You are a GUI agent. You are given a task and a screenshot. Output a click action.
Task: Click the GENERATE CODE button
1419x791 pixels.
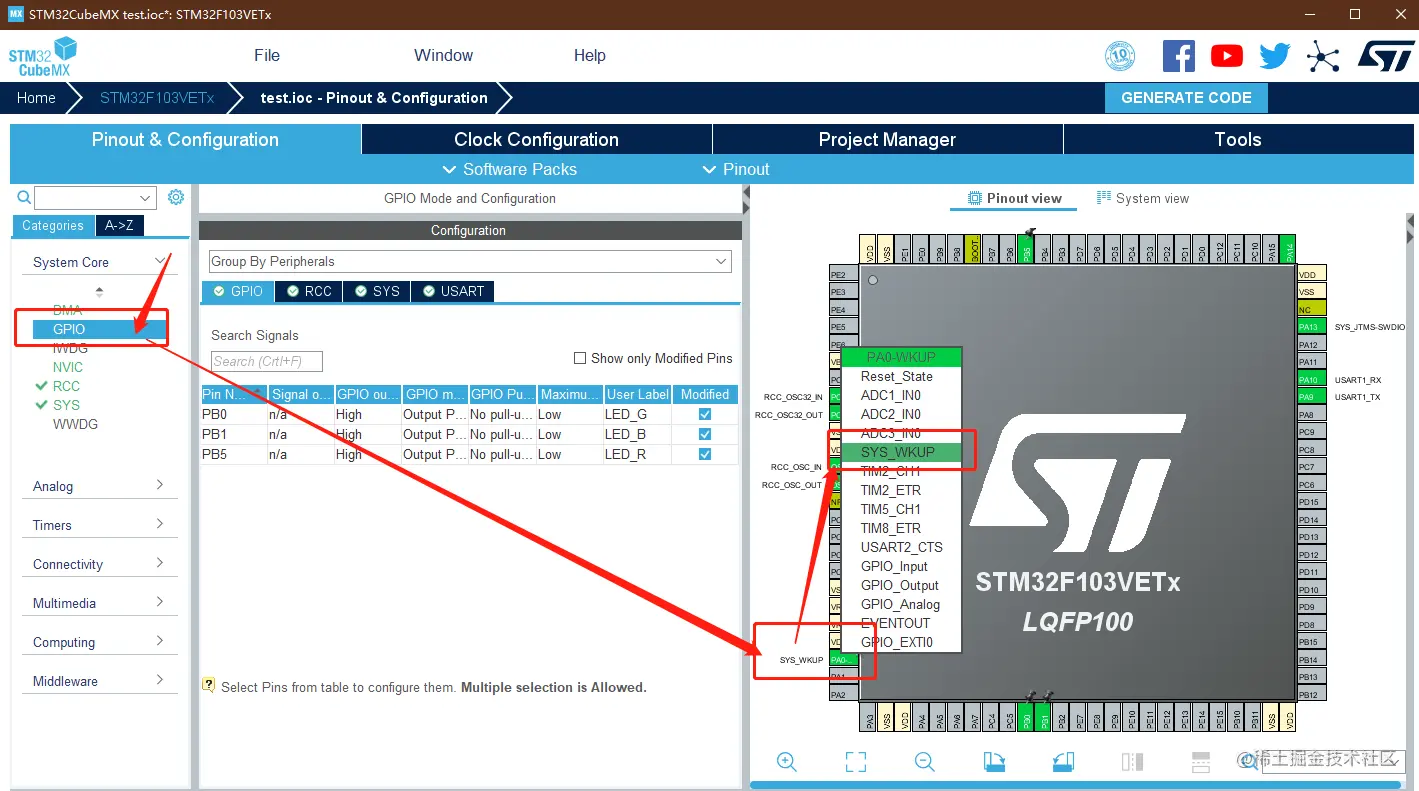[x=1186, y=98]
